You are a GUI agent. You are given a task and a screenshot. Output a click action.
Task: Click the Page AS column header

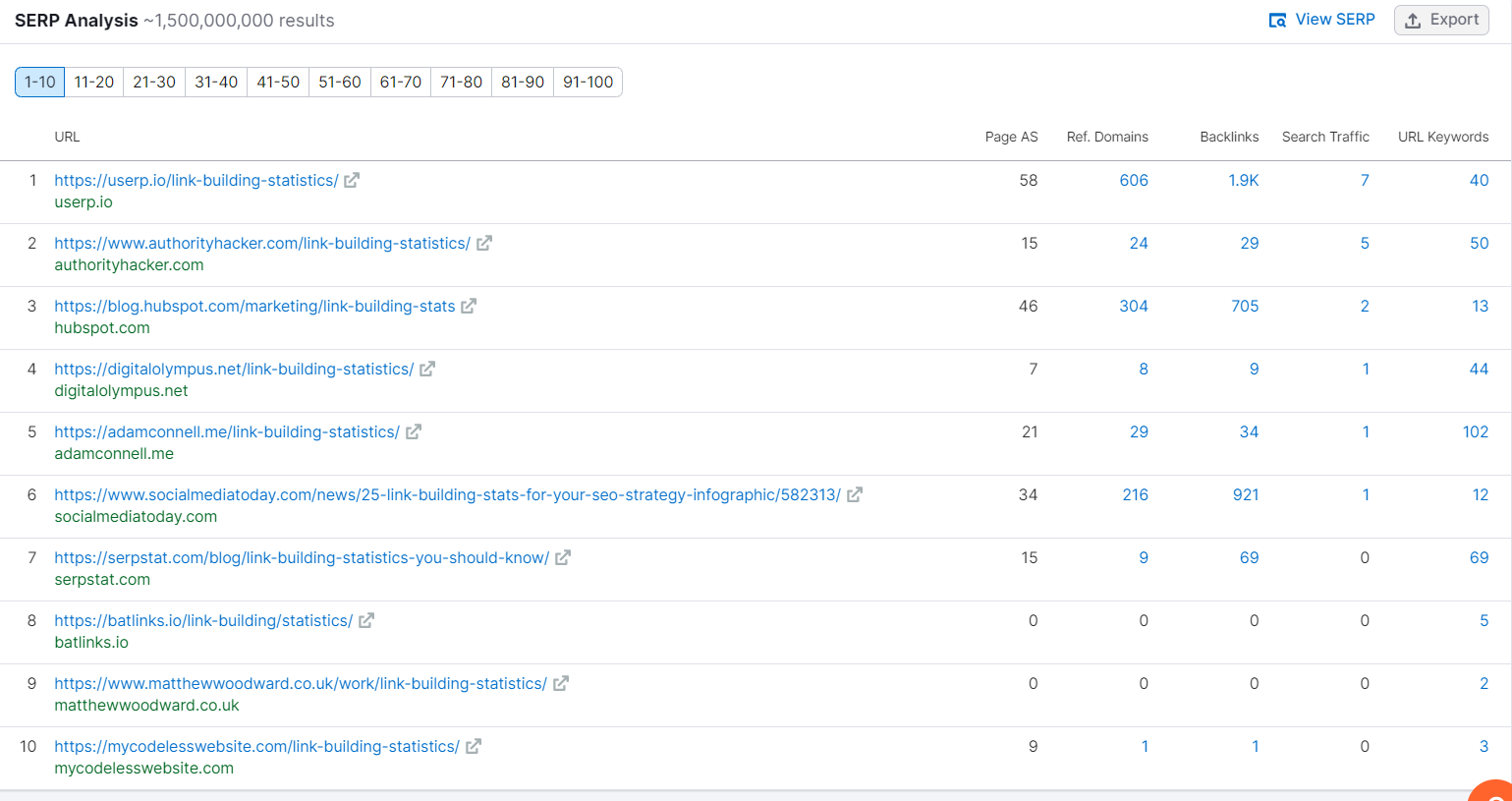[x=1012, y=137]
